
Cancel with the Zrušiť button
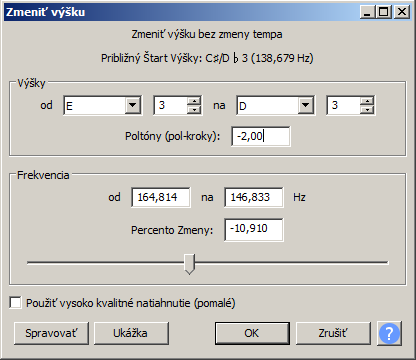click(x=333, y=333)
